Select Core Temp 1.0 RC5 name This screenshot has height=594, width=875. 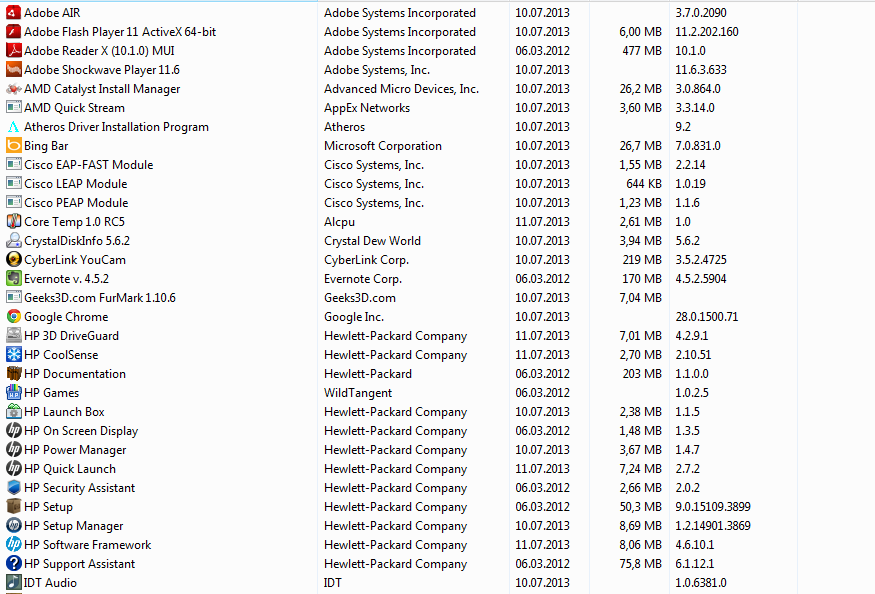click(74, 222)
